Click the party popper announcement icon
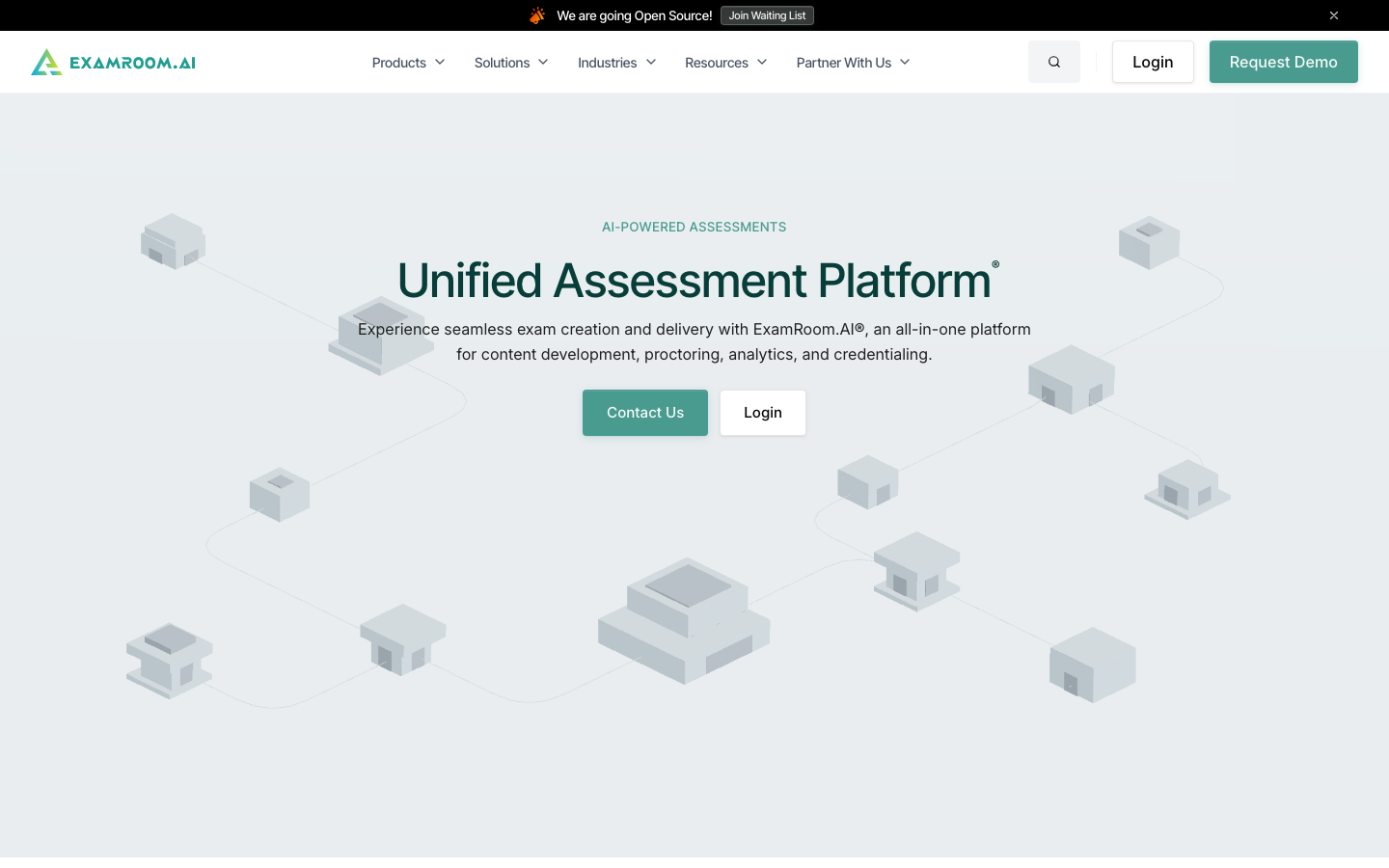The image size is (1389, 868). pos(537,15)
